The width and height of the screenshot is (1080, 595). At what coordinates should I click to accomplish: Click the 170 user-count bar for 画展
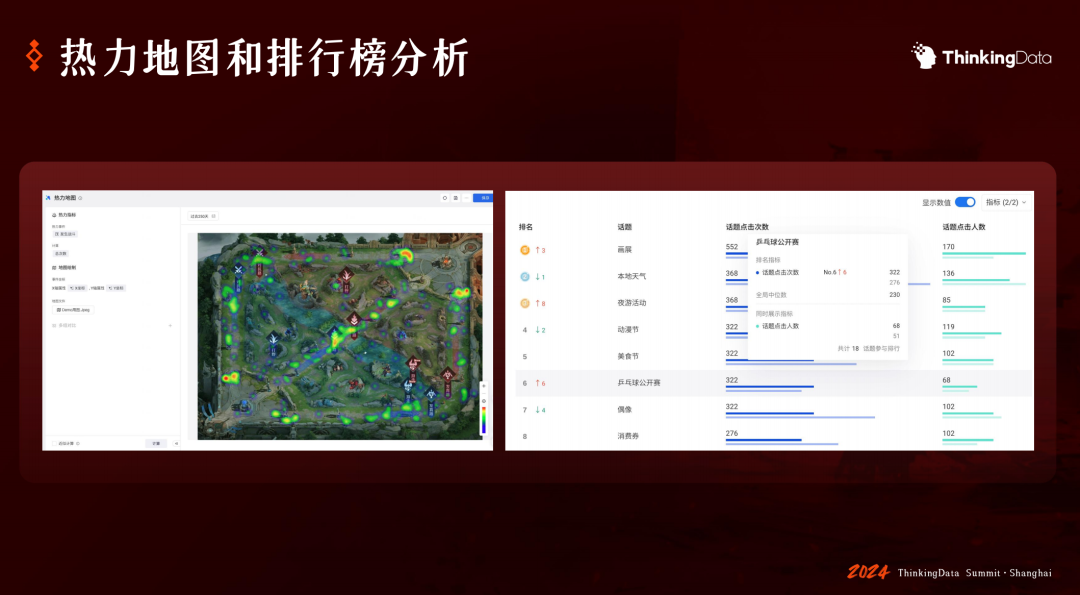click(x=984, y=253)
